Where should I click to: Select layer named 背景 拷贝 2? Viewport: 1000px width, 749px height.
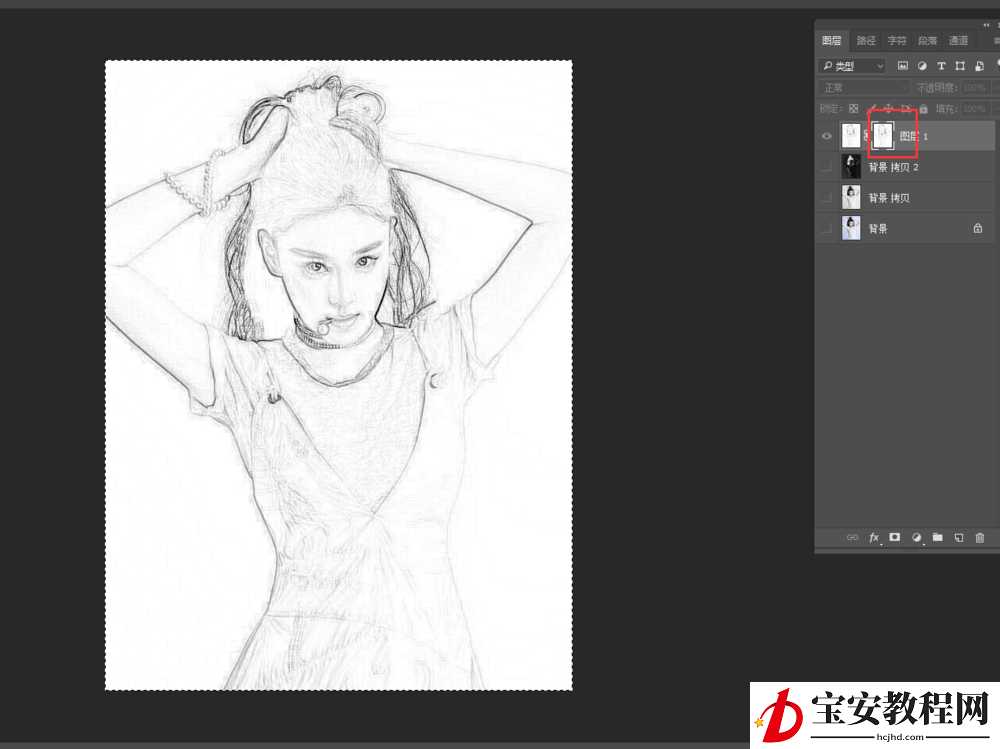point(893,167)
